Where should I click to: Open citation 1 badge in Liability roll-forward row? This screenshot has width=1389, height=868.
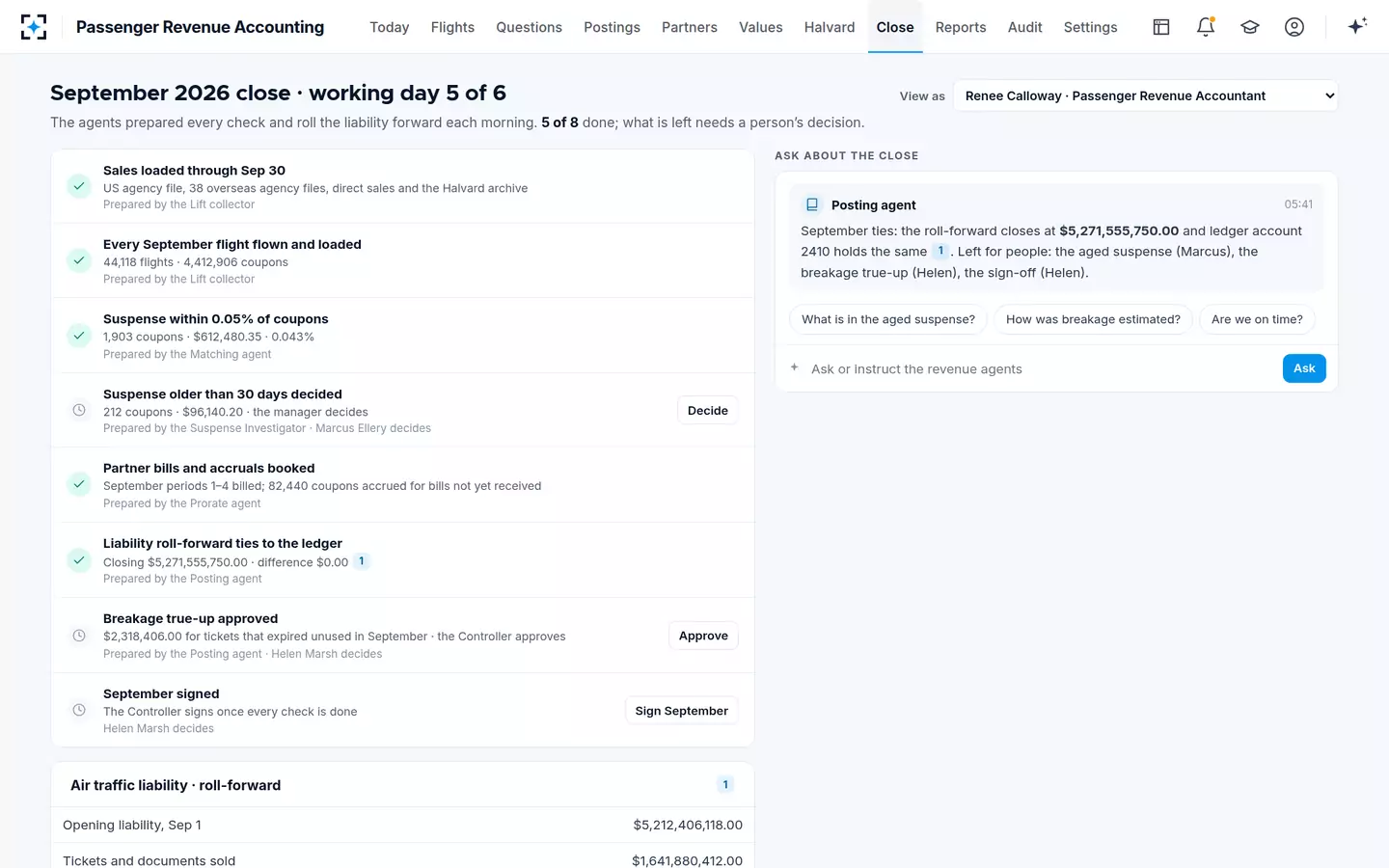(362, 561)
